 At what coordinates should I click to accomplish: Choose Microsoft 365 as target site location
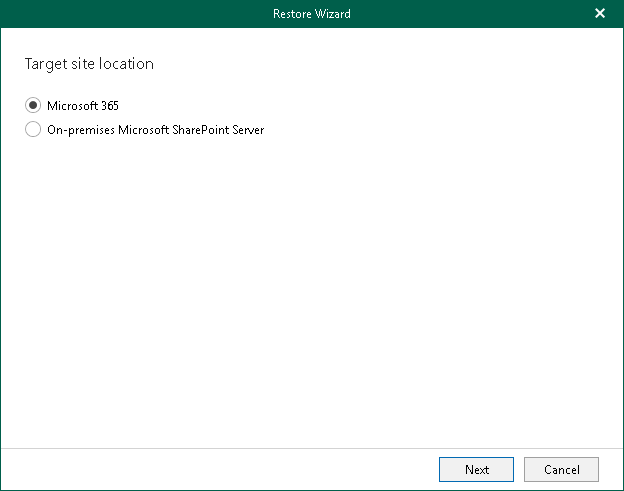coord(33,105)
